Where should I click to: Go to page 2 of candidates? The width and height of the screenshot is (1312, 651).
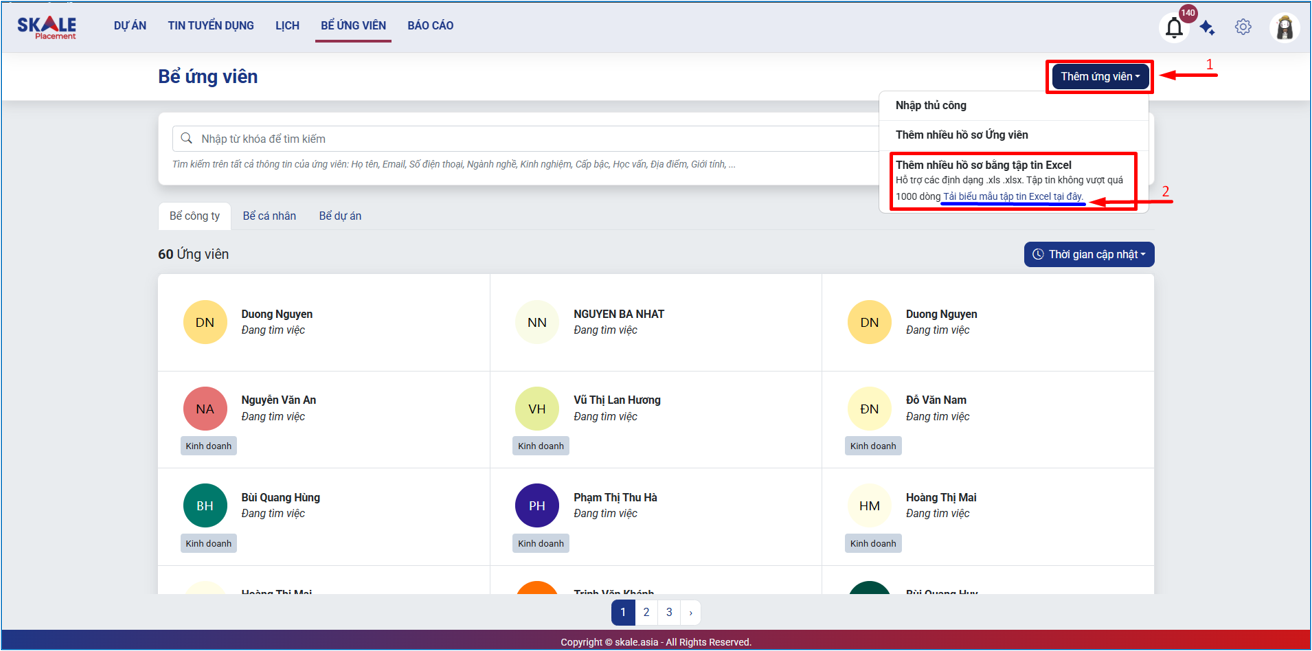[x=646, y=612]
